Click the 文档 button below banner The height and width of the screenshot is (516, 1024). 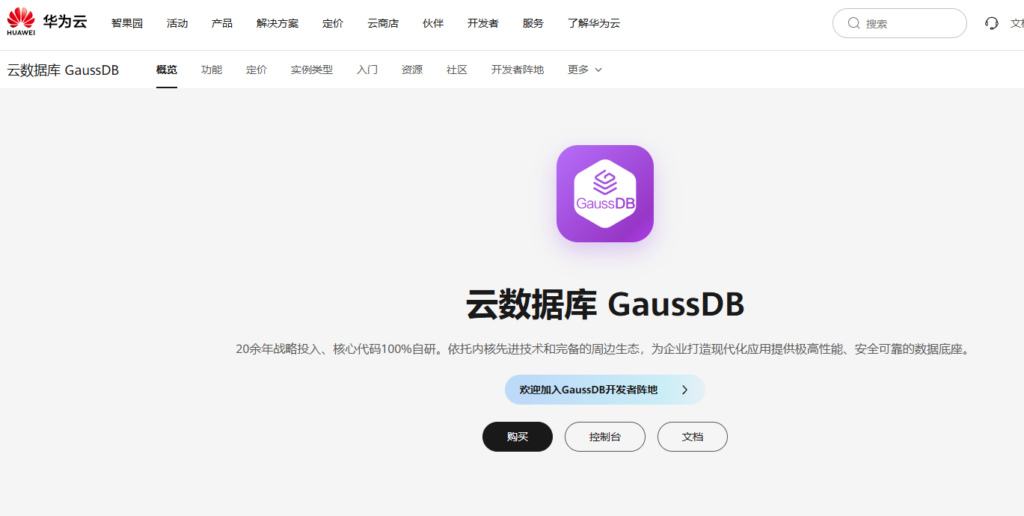pos(692,437)
